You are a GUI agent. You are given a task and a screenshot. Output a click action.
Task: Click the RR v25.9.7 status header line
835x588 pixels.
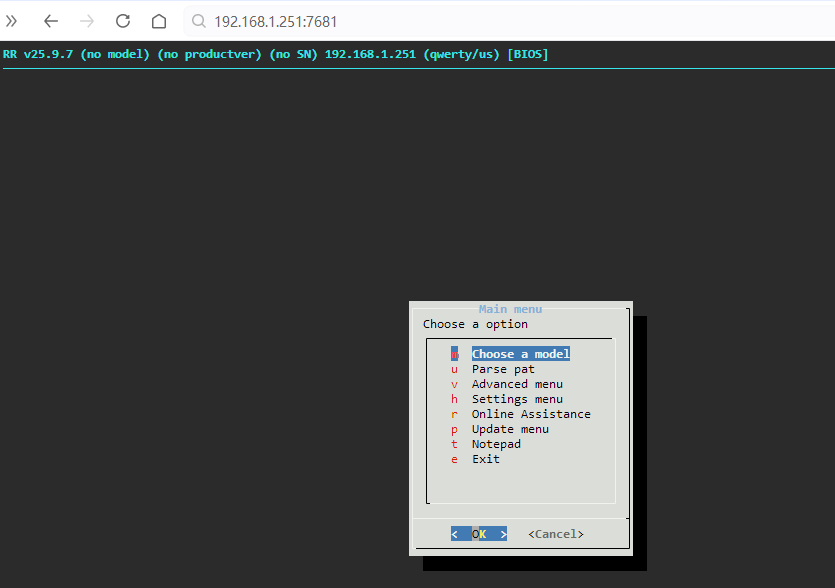(276, 54)
